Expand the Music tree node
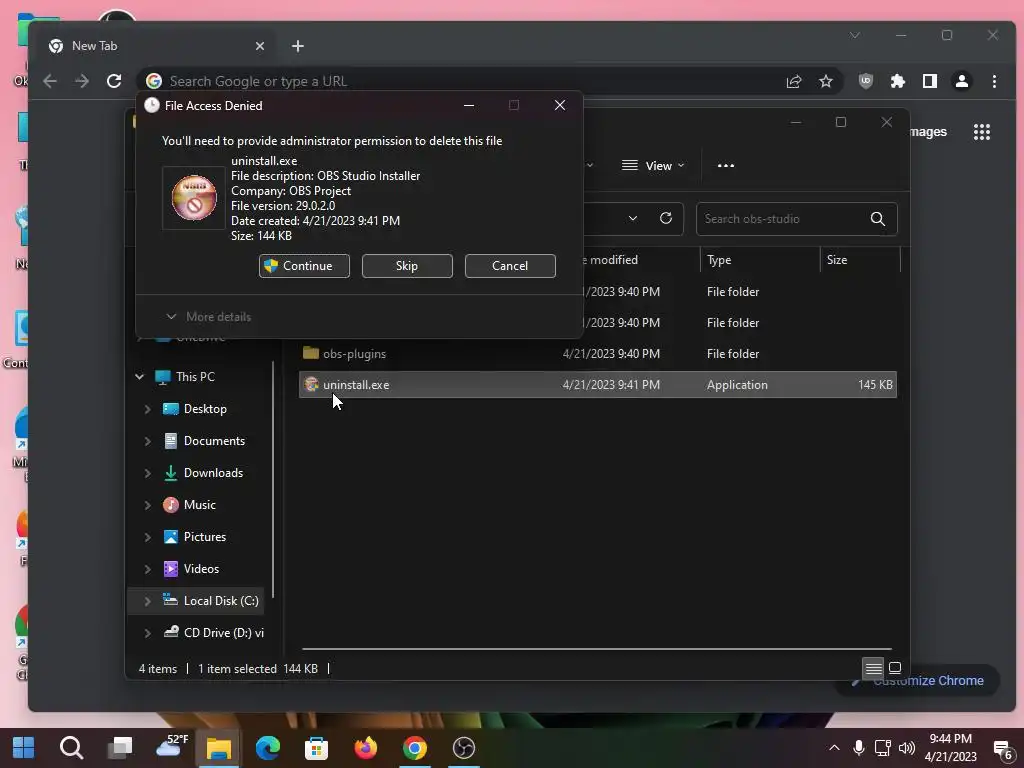 point(148,505)
